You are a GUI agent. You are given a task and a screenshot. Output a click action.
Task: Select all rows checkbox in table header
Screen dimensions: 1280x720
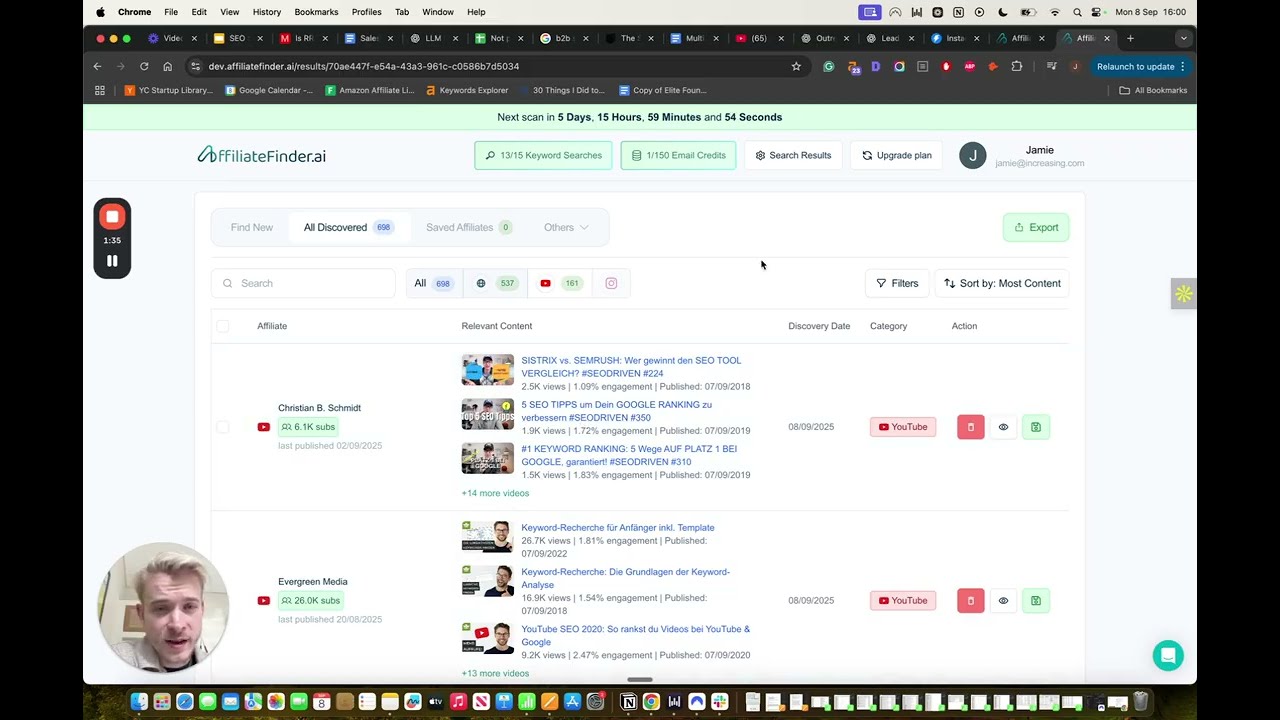222,326
